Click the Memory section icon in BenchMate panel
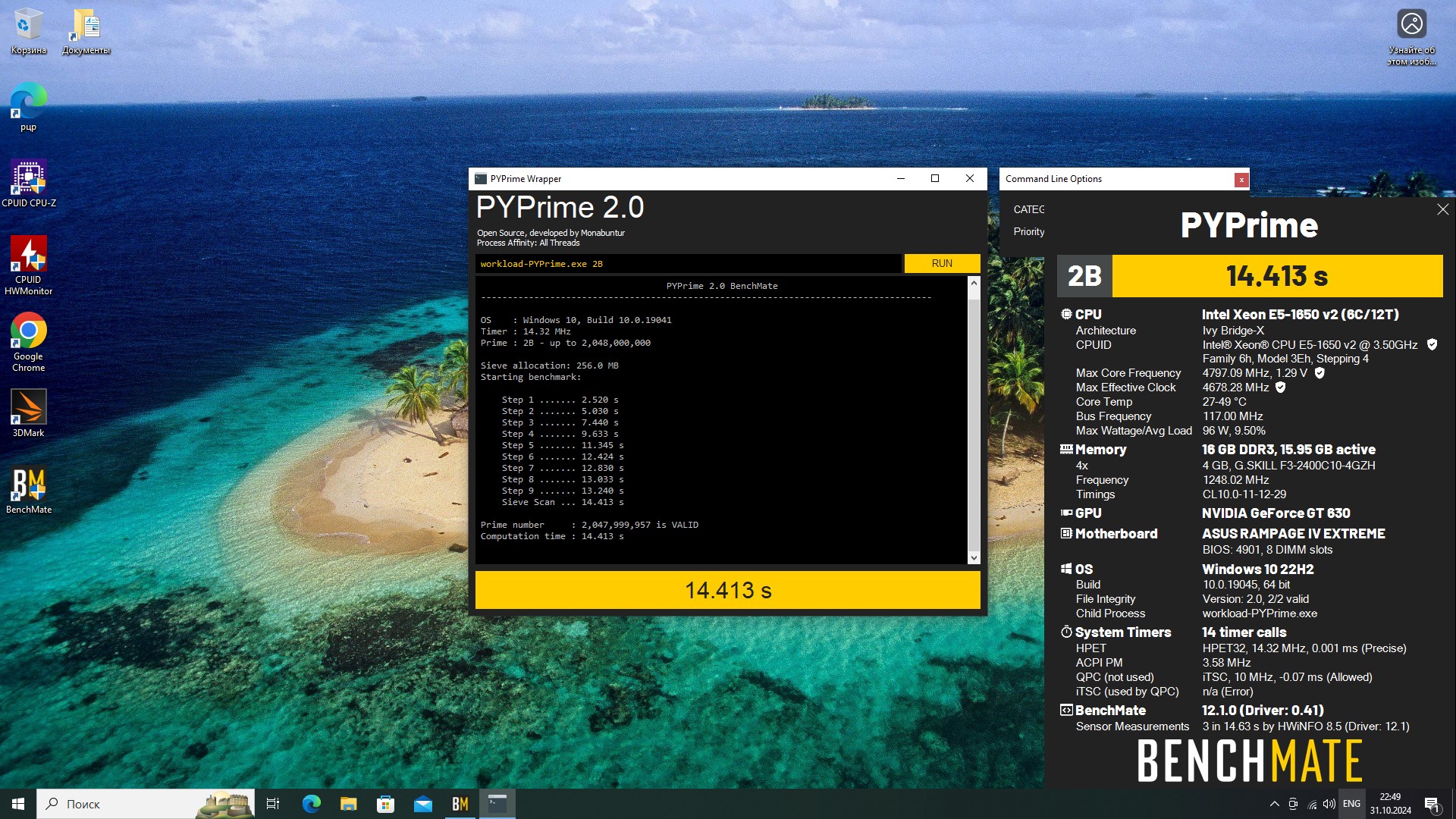Viewport: 1456px width, 819px height. [x=1066, y=449]
